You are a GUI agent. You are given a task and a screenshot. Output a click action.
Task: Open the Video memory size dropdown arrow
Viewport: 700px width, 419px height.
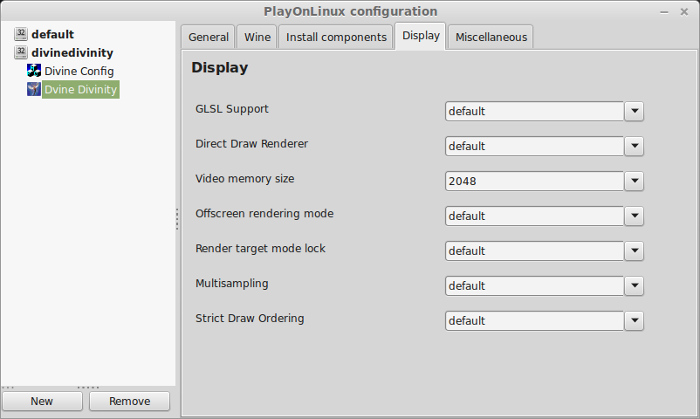(x=634, y=181)
